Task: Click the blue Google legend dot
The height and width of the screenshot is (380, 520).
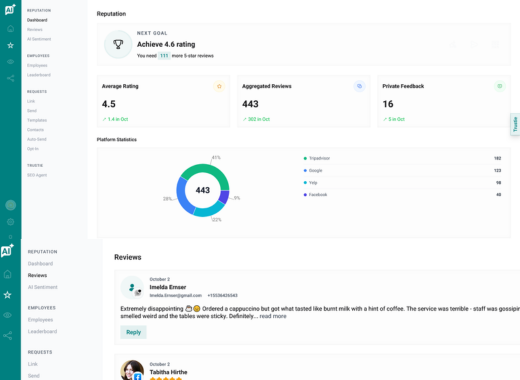Action: click(305, 171)
